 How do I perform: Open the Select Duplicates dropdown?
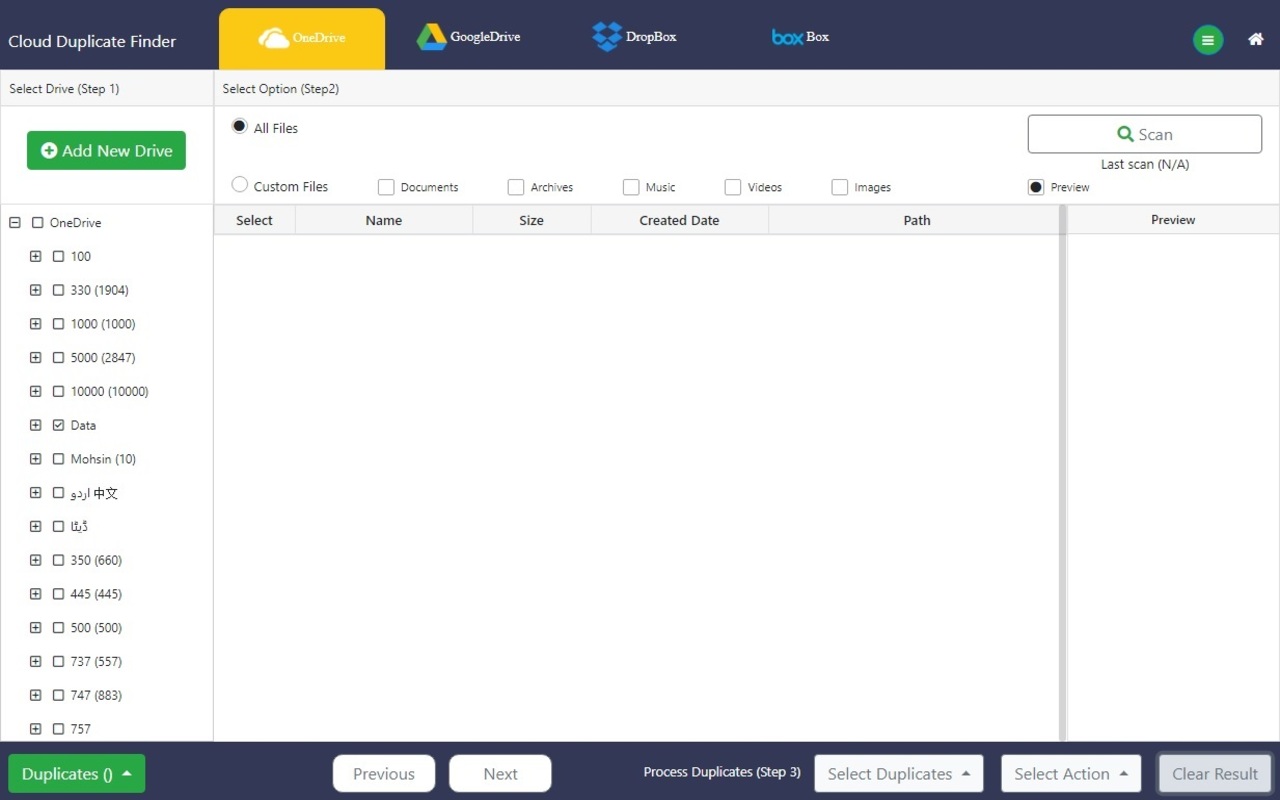click(x=897, y=773)
